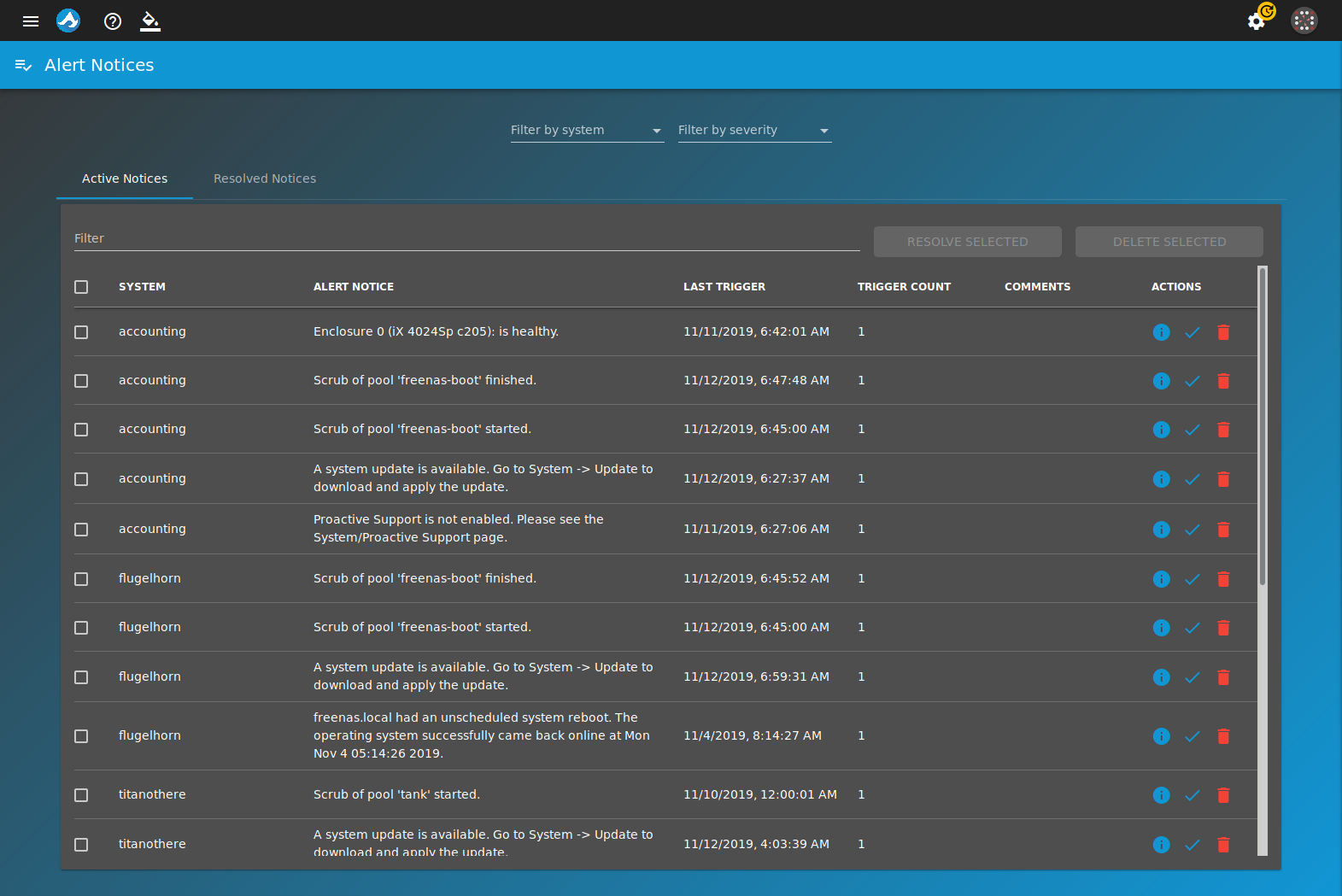
Task: Resolve the Proactive Support alert
Action: click(1193, 530)
